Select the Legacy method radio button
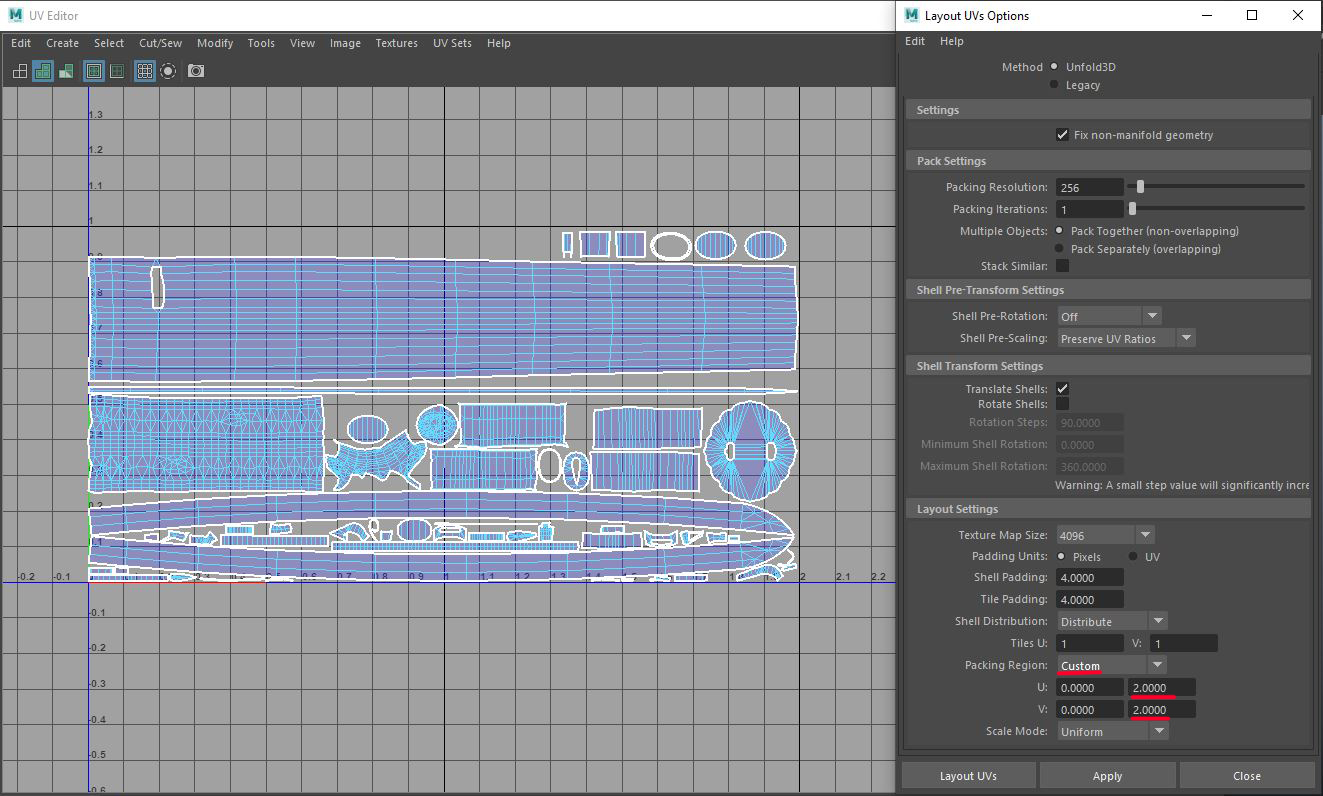Image resolution: width=1323 pixels, height=796 pixels. coord(1054,85)
